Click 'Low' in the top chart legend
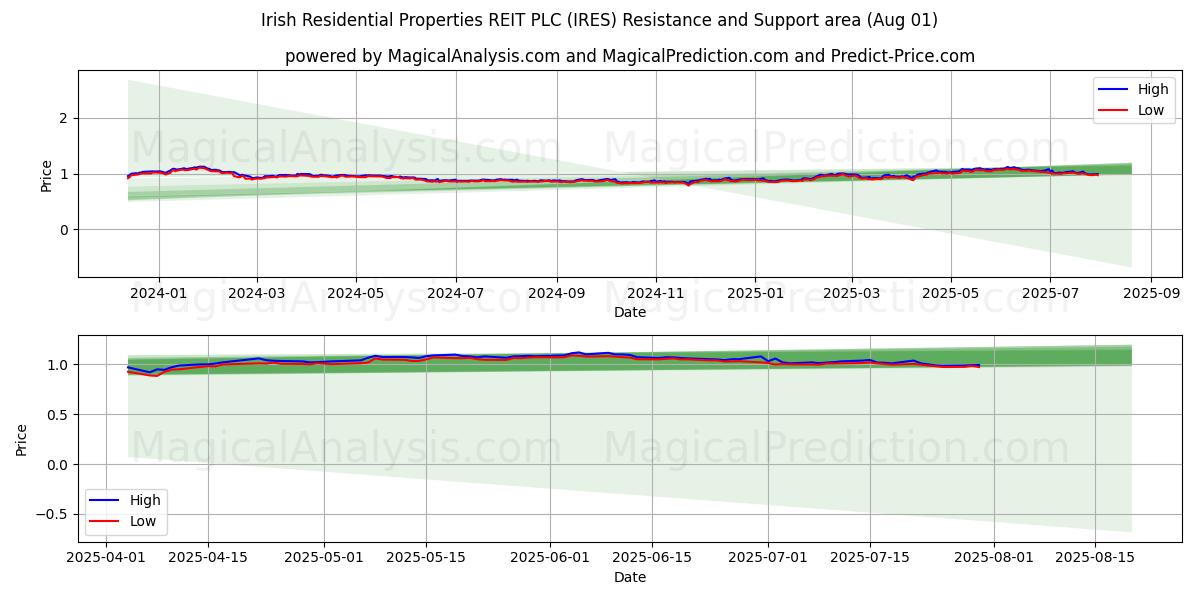The height and width of the screenshot is (600, 1200). click(1151, 111)
